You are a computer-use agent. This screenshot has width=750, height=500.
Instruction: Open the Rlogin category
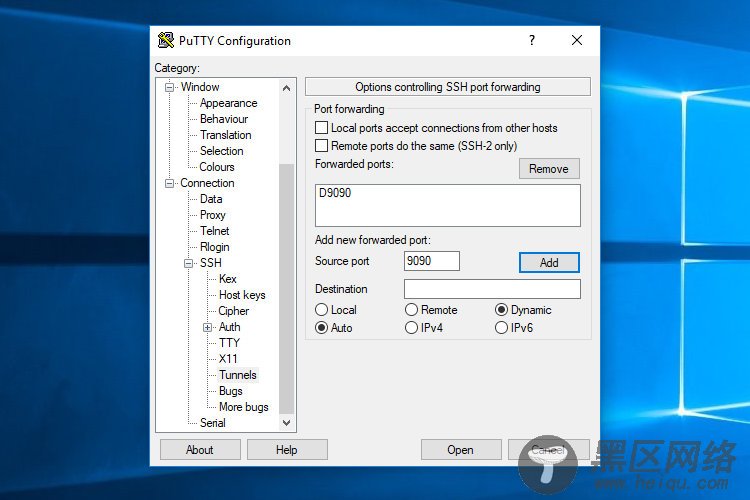(214, 247)
